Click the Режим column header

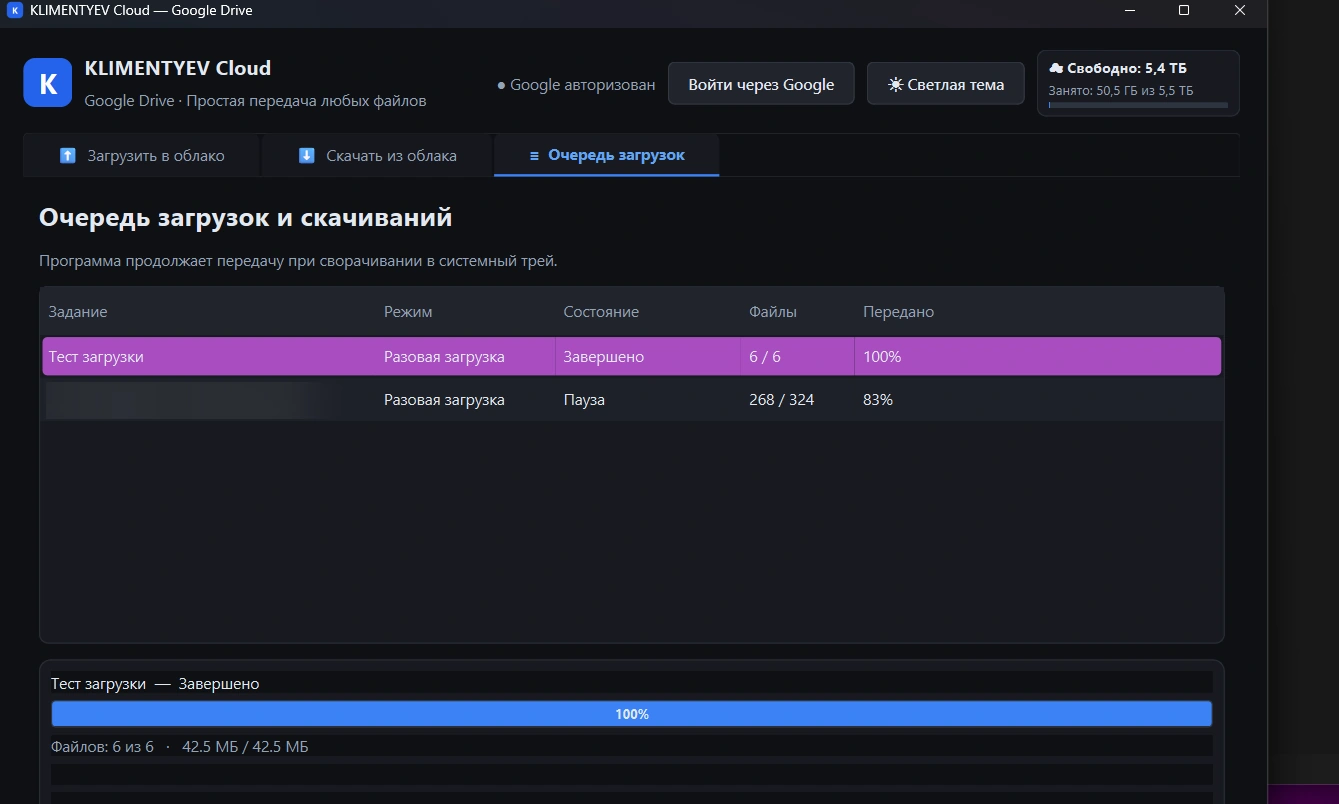[x=408, y=312]
